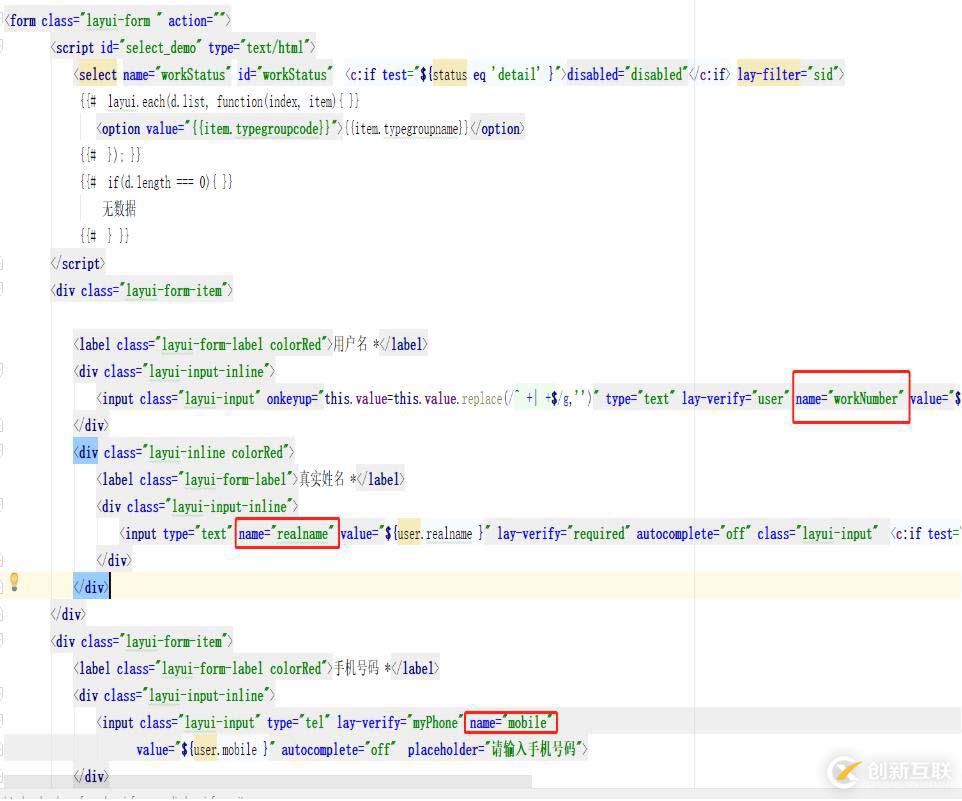Click the name="mobile" attribute
This screenshot has width=962, height=801.
(510, 722)
